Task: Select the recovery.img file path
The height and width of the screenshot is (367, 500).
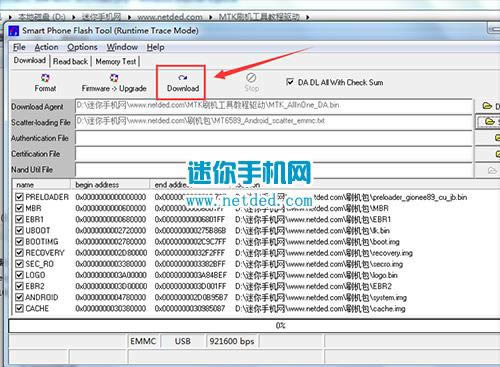Action: pos(324,253)
